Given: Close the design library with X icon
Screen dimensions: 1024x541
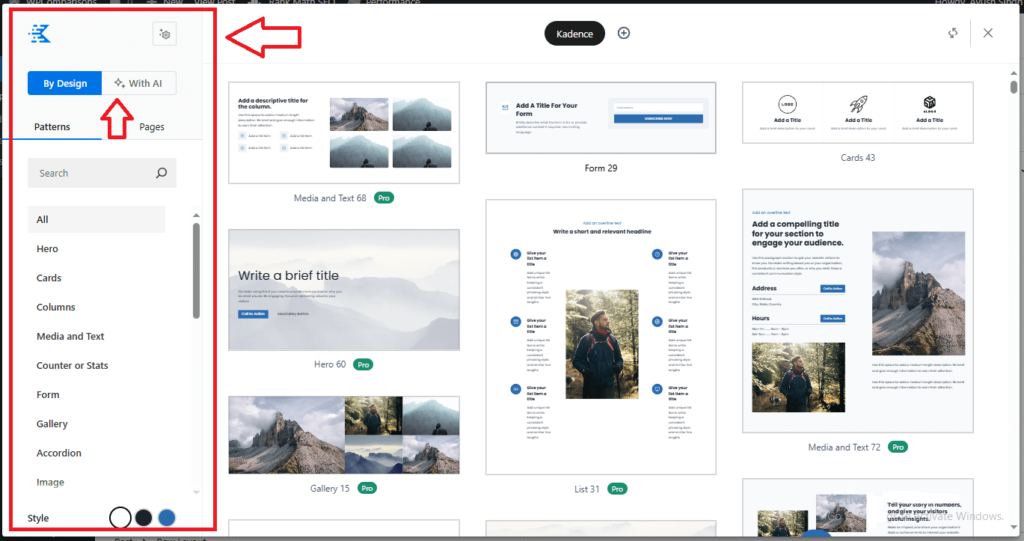Looking at the screenshot, I should coord(988,33).
